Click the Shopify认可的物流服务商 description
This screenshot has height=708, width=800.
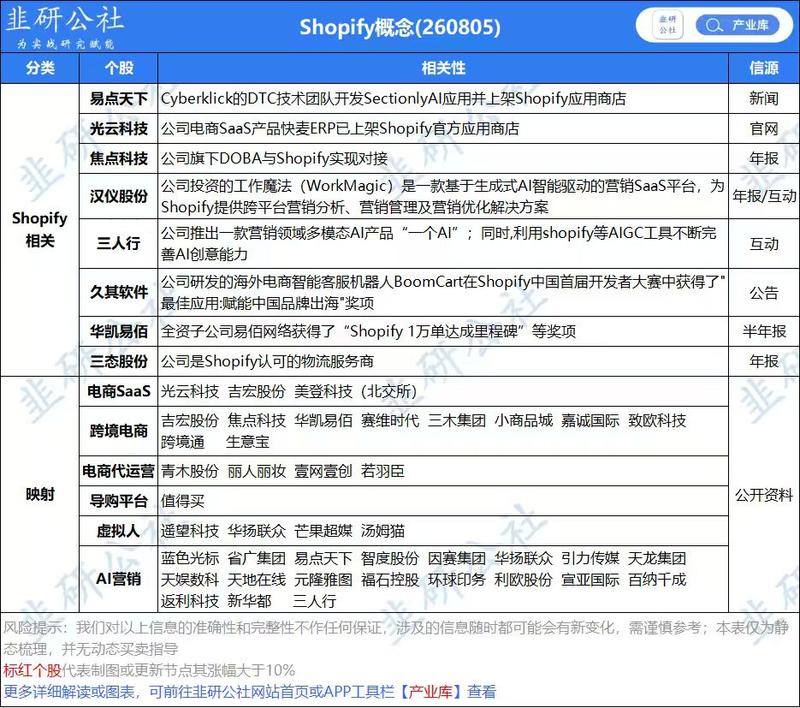coord(267,362)
